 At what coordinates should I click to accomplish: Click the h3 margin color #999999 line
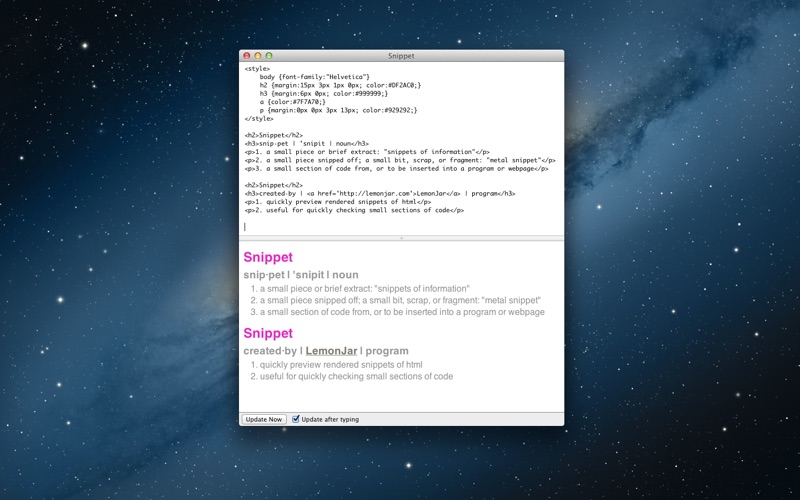tap(323, 93)
